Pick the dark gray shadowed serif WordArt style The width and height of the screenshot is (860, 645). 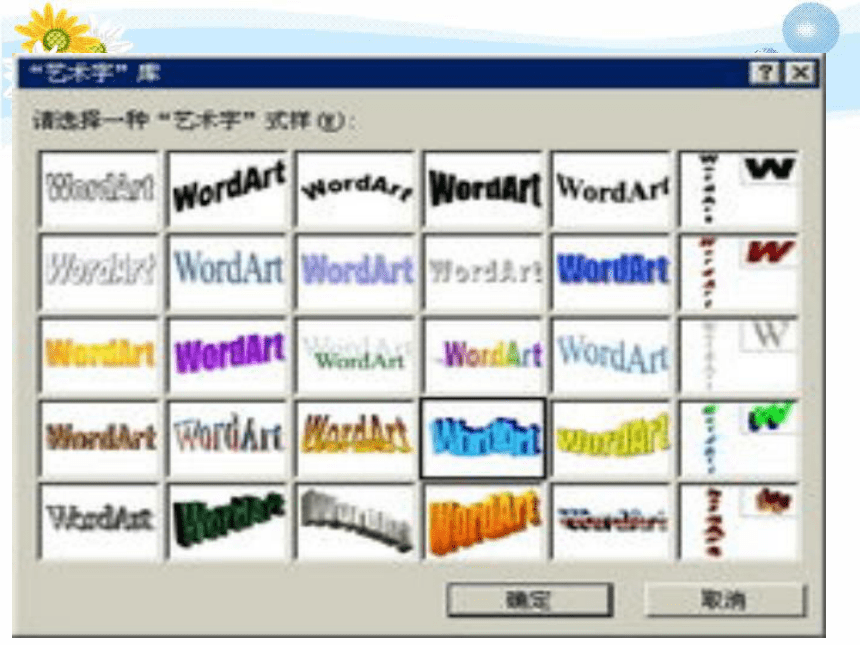click(x=100, y=522)
